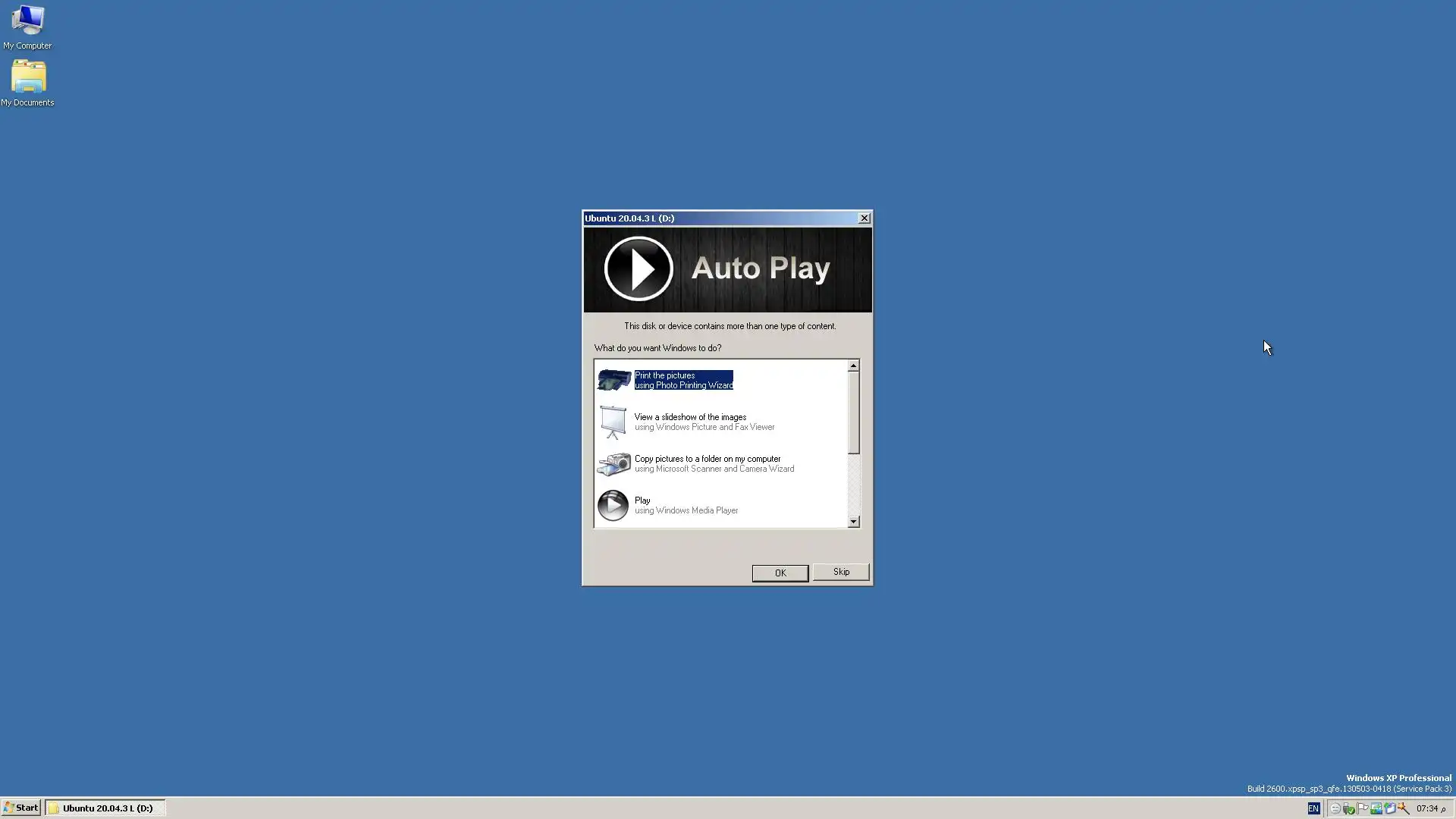This screenshot has width=1456, height=819.
Task: Click the white flag tray icon
Action: pyautogui.click(x=1363, y=808)
